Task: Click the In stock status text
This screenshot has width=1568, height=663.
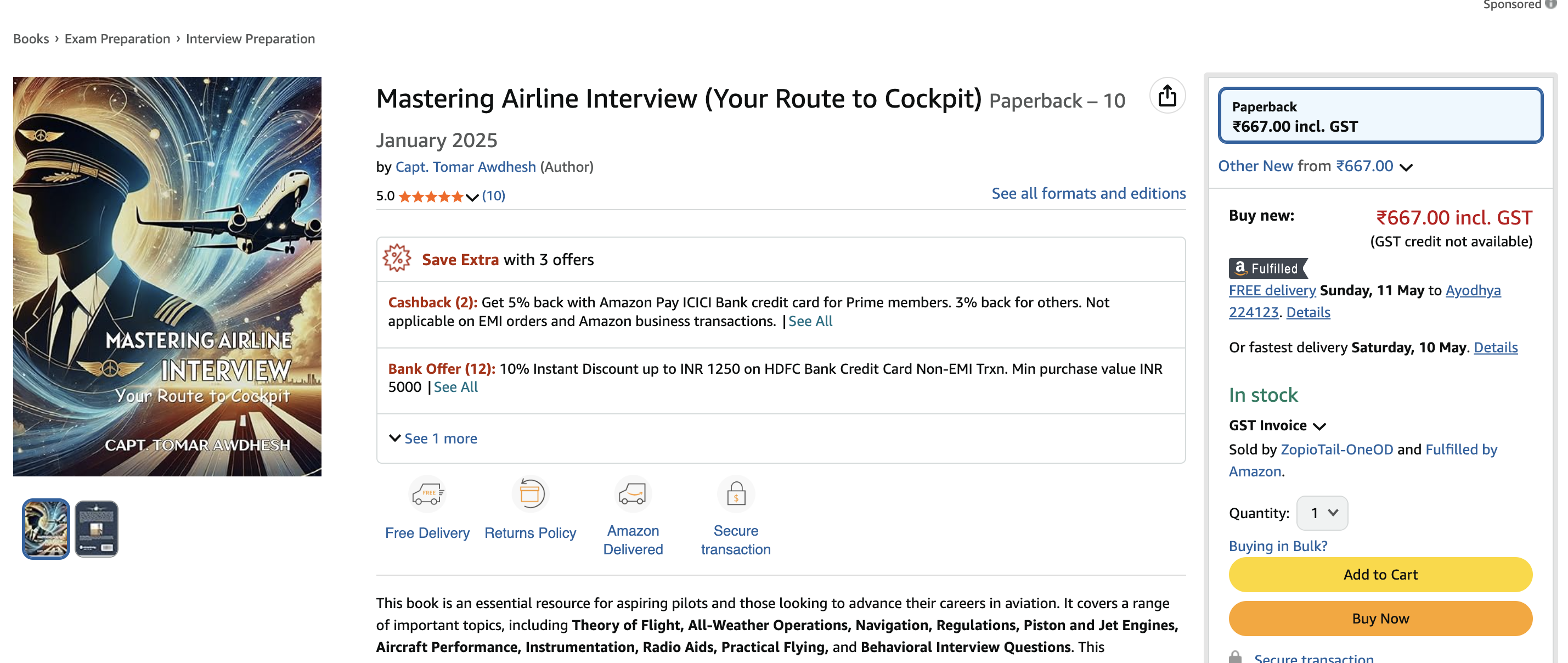Action: 1263,395
